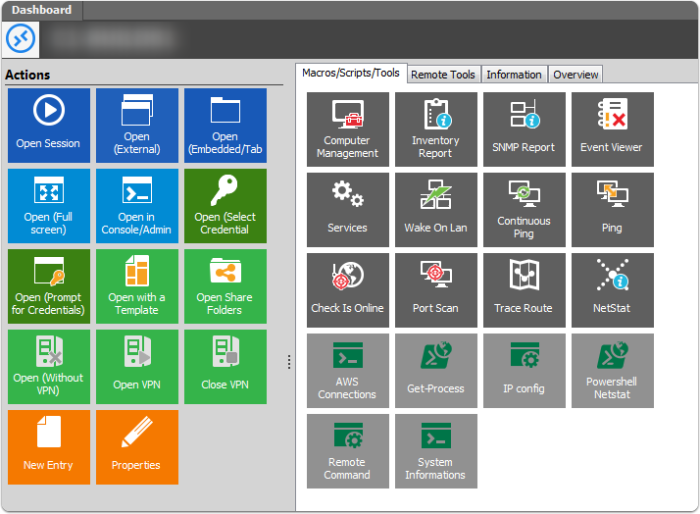700x514 pixels.
Task: Click Open Share Folders tile
Action: pos(225,286)
